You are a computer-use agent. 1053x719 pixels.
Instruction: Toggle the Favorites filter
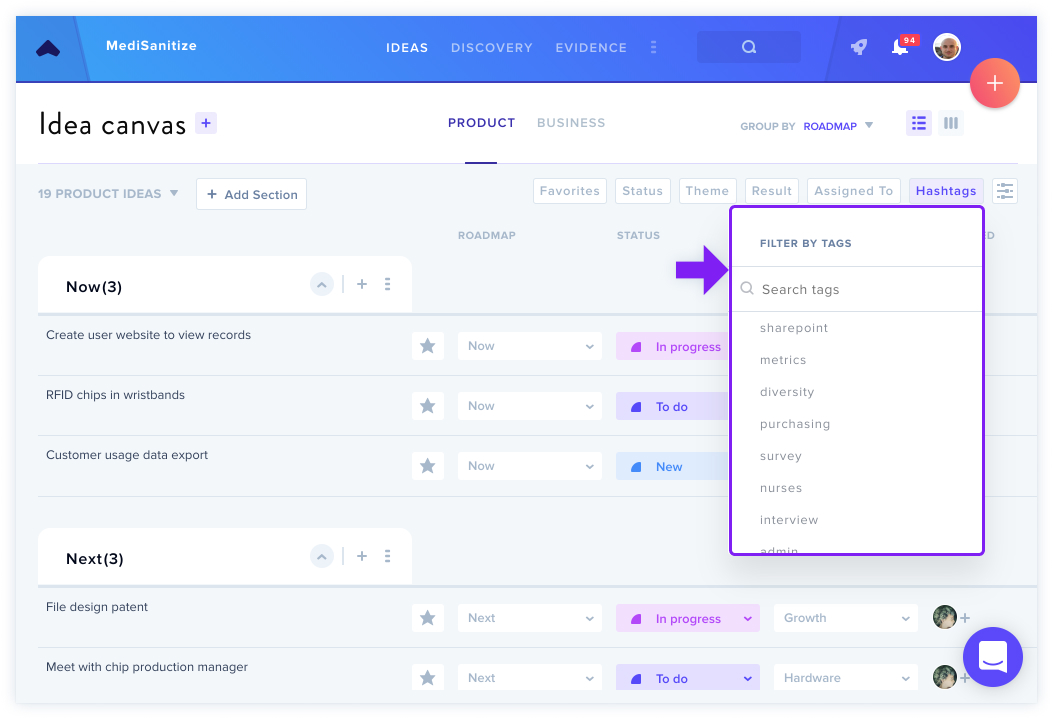point(569,191)
